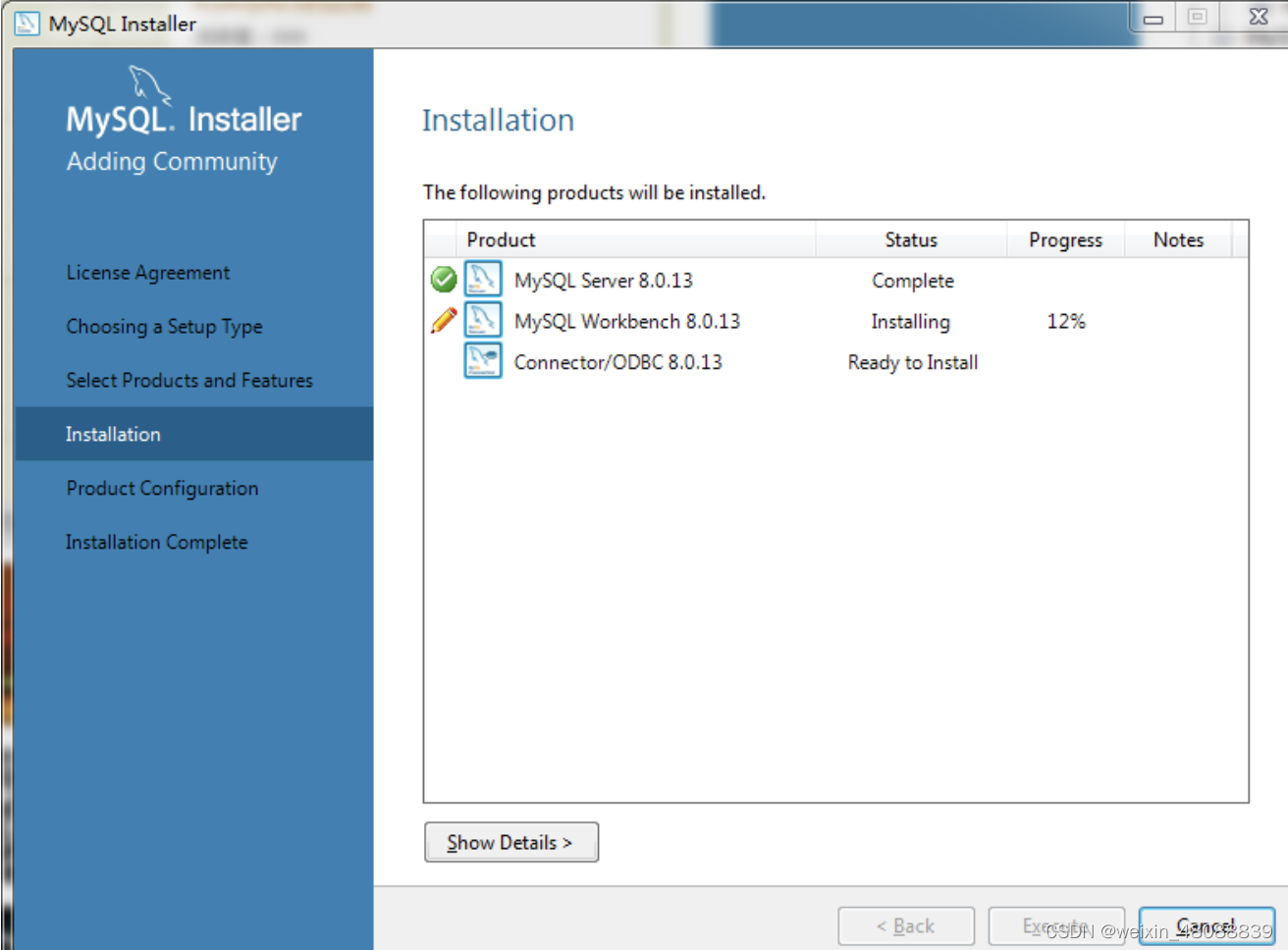Click the green complete checkmark icon
This screenshot has width=1288, height=950.
click(444, 280)
